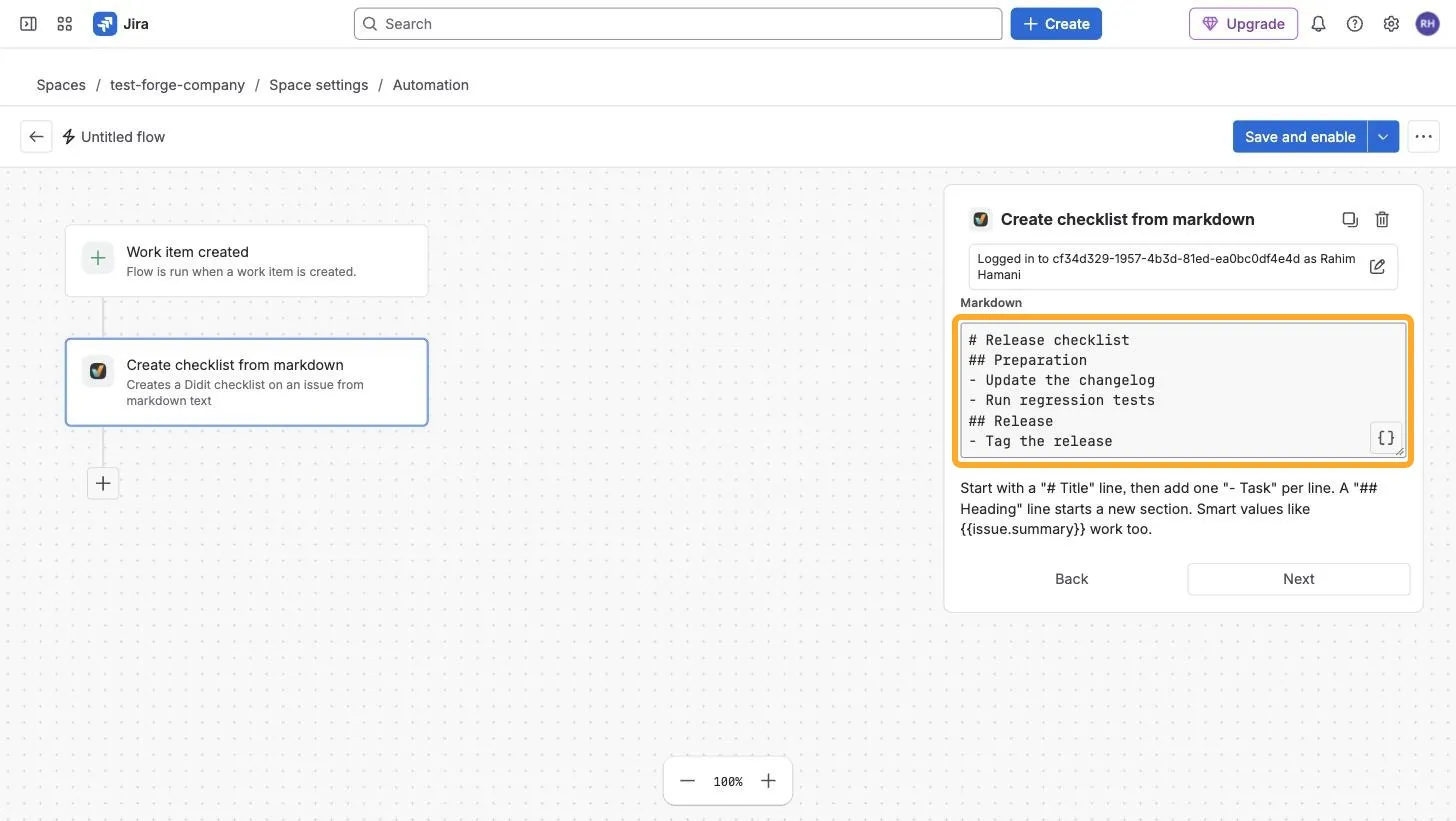Open the notifications bell
This screenshot has width=1456, height=821.
tap(1318, 24)
